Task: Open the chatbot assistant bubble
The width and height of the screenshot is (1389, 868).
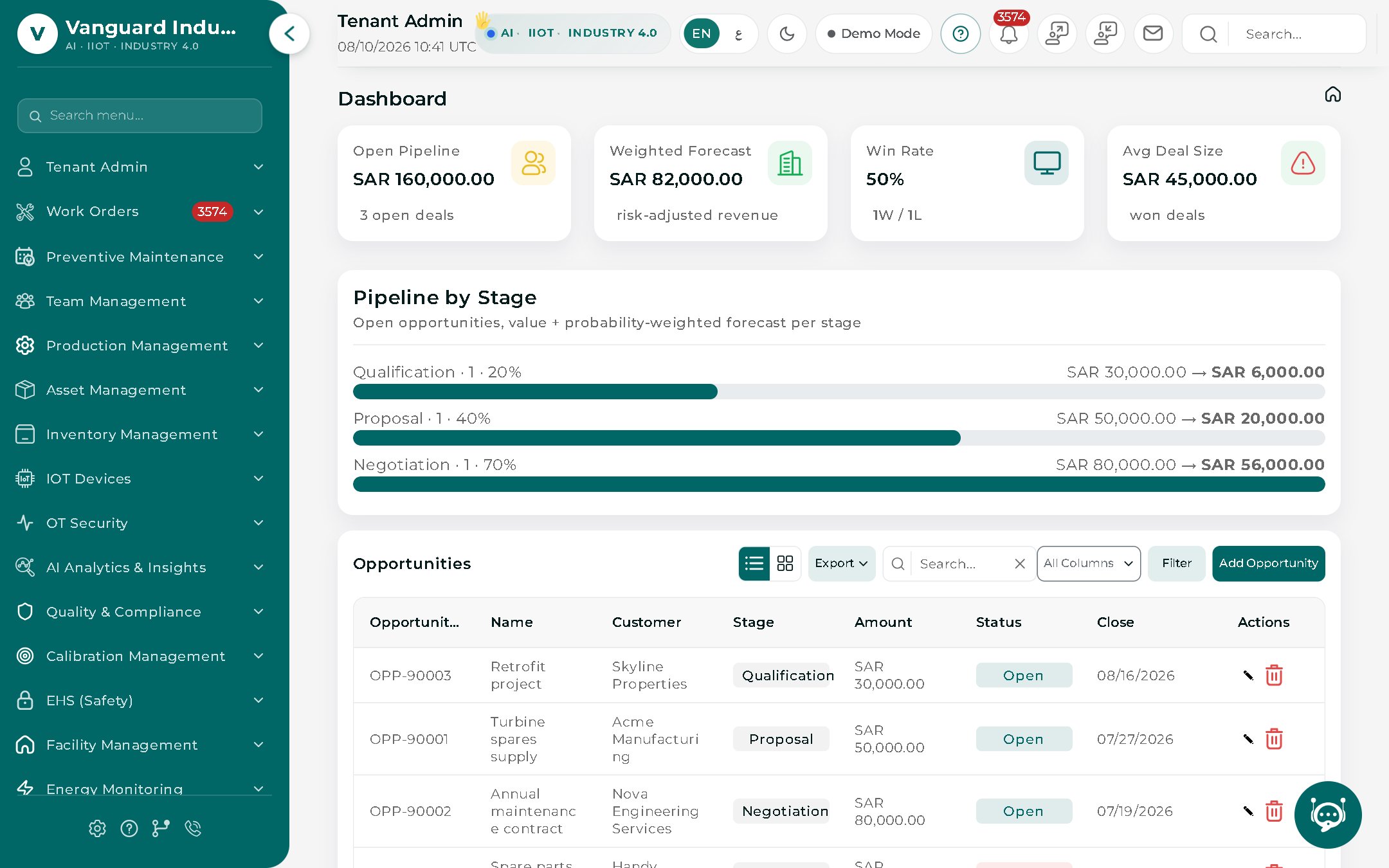Action: point(1327,815)
